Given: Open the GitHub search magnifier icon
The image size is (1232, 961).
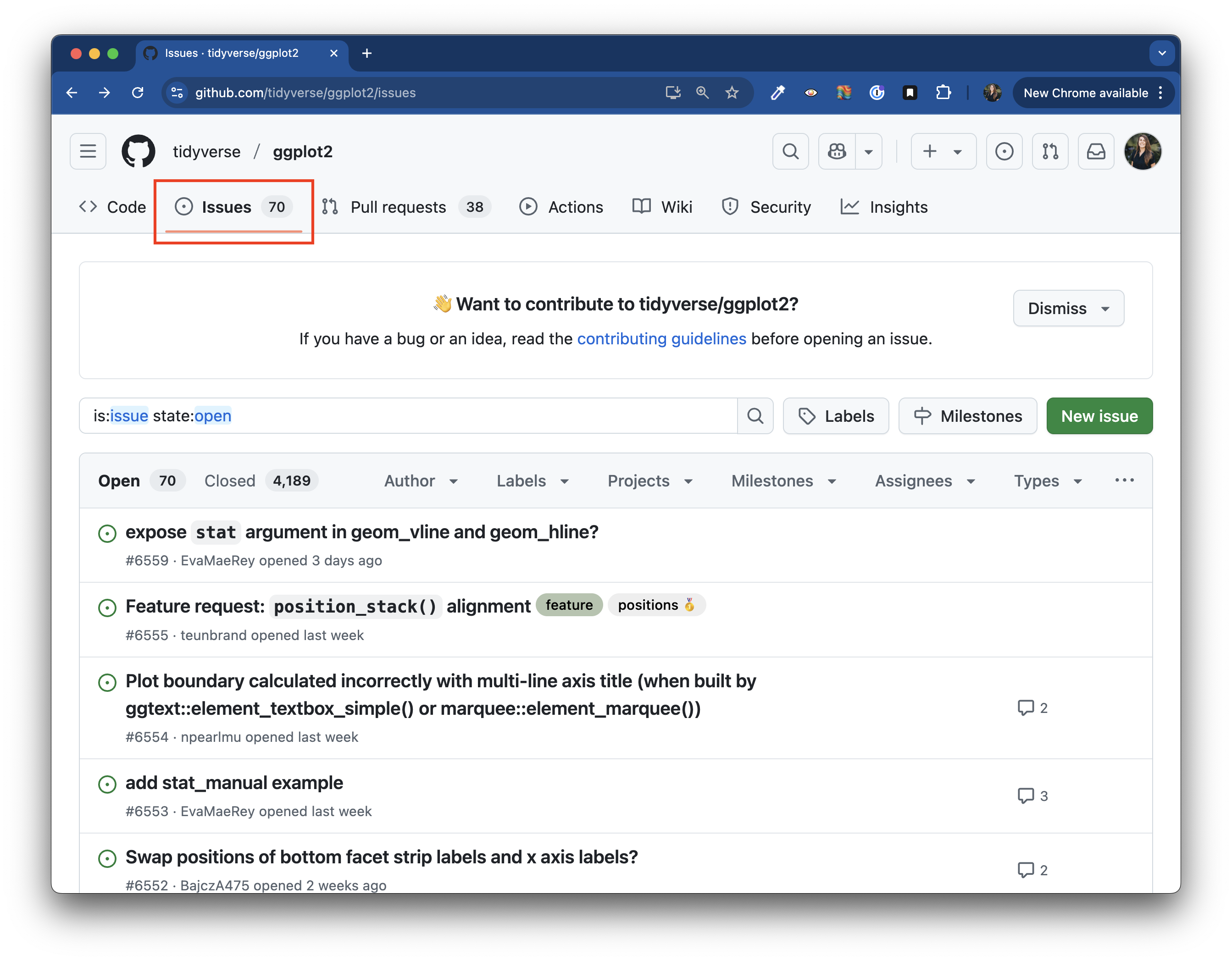Looking at the screenshot, I should [790, 151].
